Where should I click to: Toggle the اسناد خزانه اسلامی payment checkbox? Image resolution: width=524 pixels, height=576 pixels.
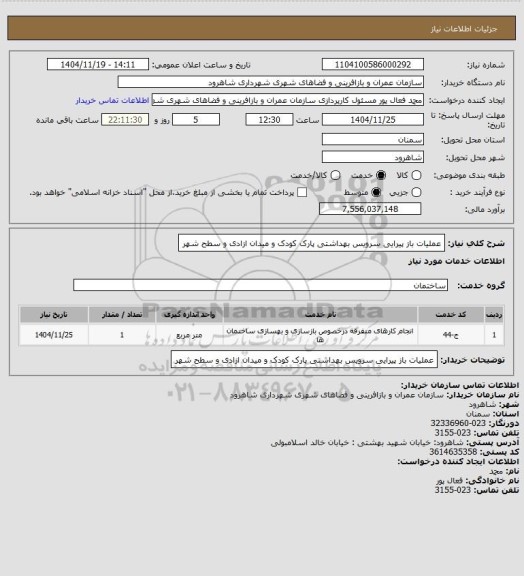click(x=302, y=192)
